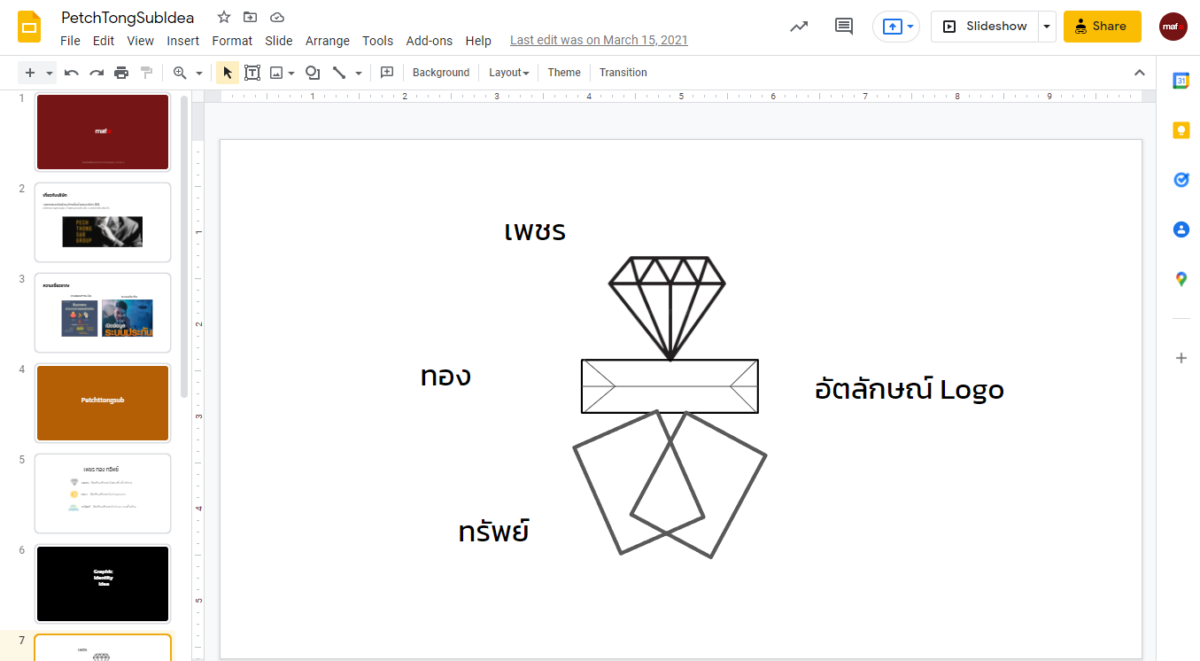Click Undo in the toolbar
The width and height of the screenshot is (1200, 661).
tap(70, 72)
